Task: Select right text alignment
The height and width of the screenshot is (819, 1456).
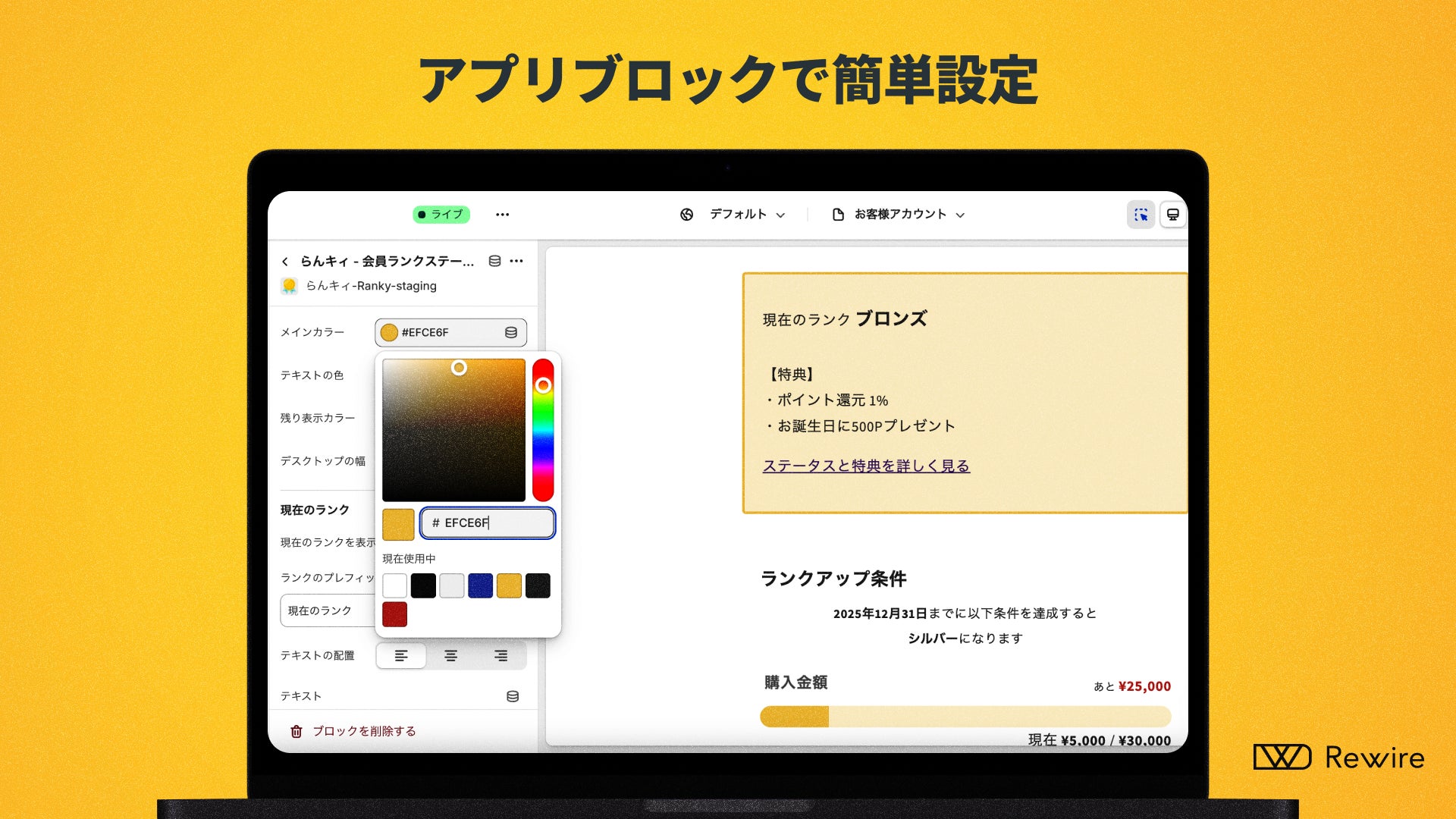Action: tap(501, 655)
